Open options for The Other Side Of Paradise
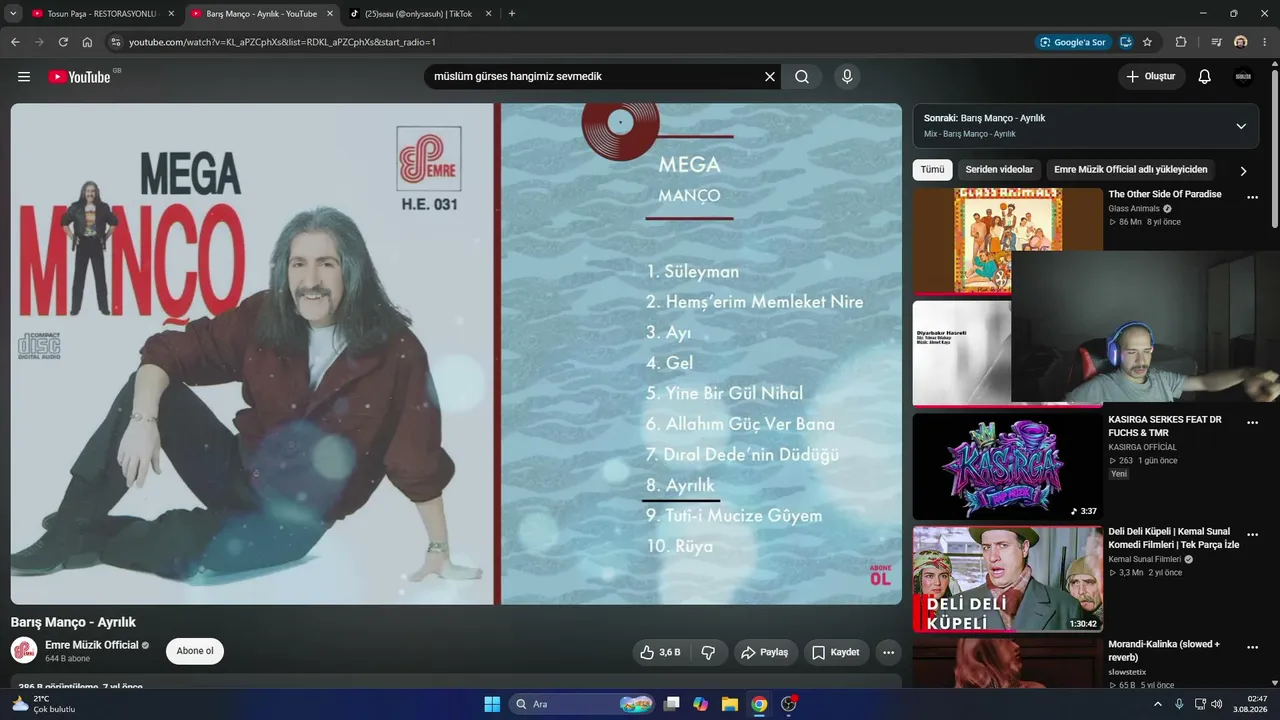The image size is (1280, 720). tap(1252, 197)
